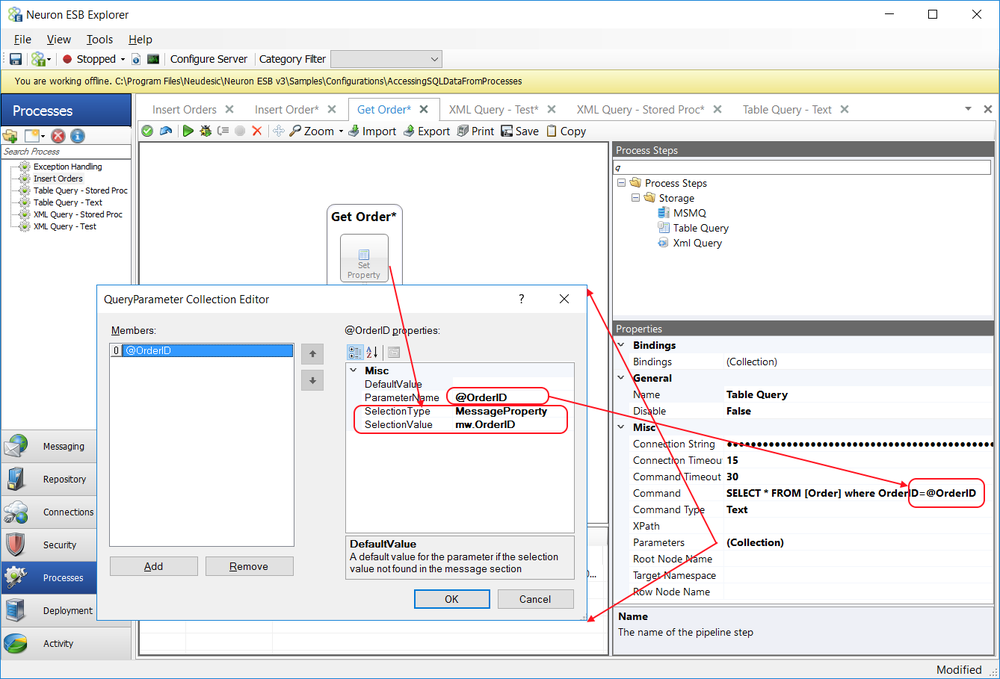Collapse the Process Steps tree node

tap(621, 183)
